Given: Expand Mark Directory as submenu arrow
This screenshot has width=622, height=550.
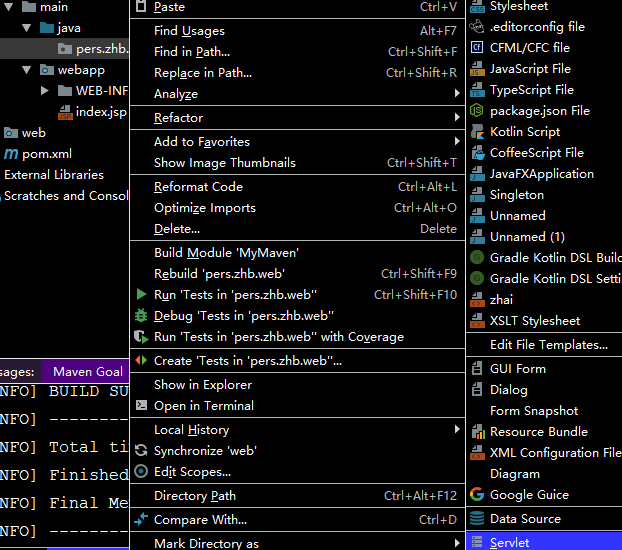Looking at the screenshot, I should coord(457,543).
